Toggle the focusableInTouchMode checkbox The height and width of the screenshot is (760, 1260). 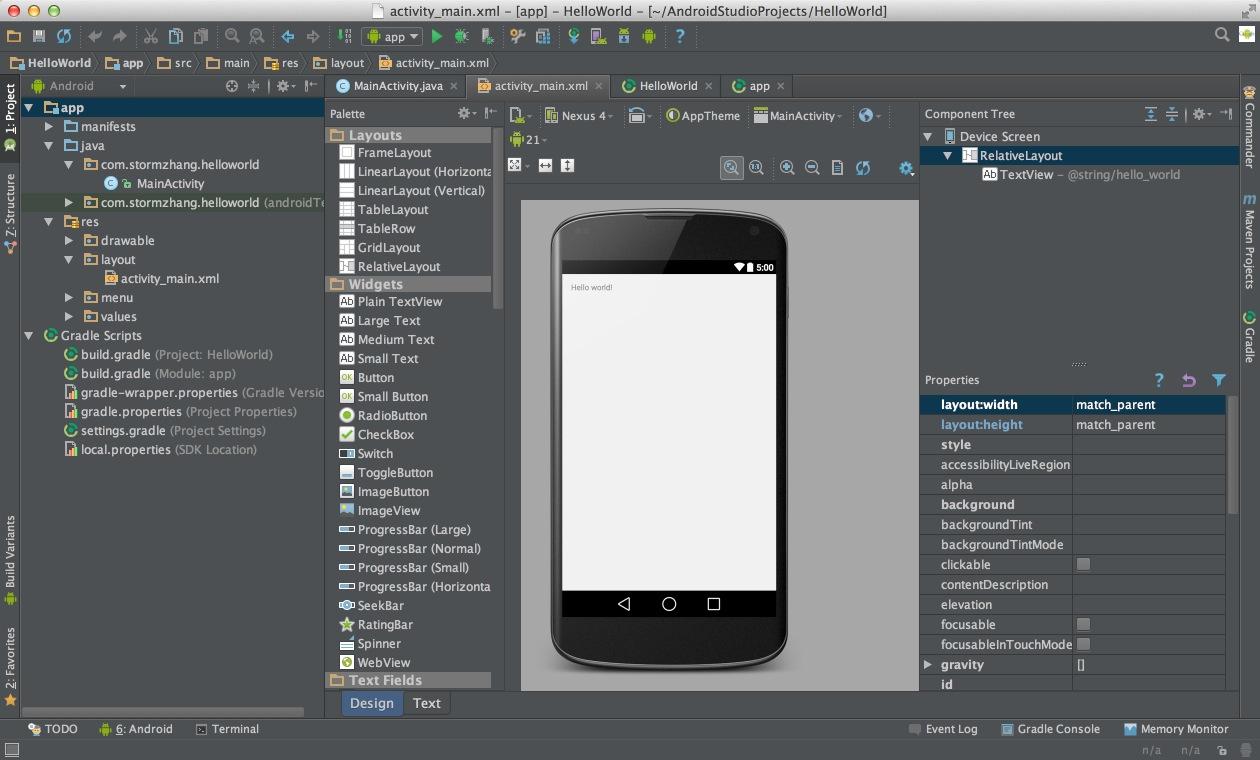1084,644
